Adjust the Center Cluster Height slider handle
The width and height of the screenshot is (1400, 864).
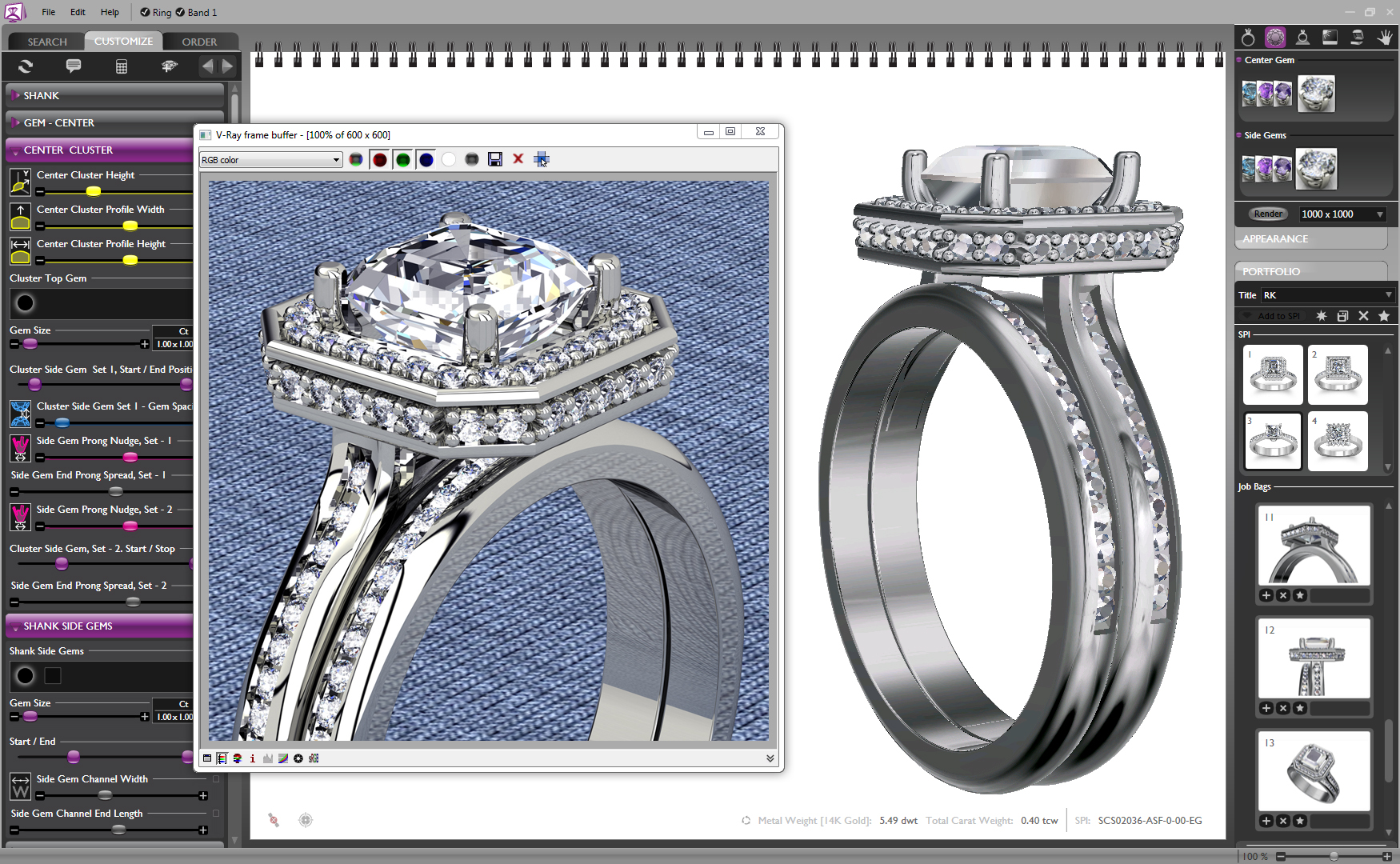pyautogui.click(x=94, y=191)
